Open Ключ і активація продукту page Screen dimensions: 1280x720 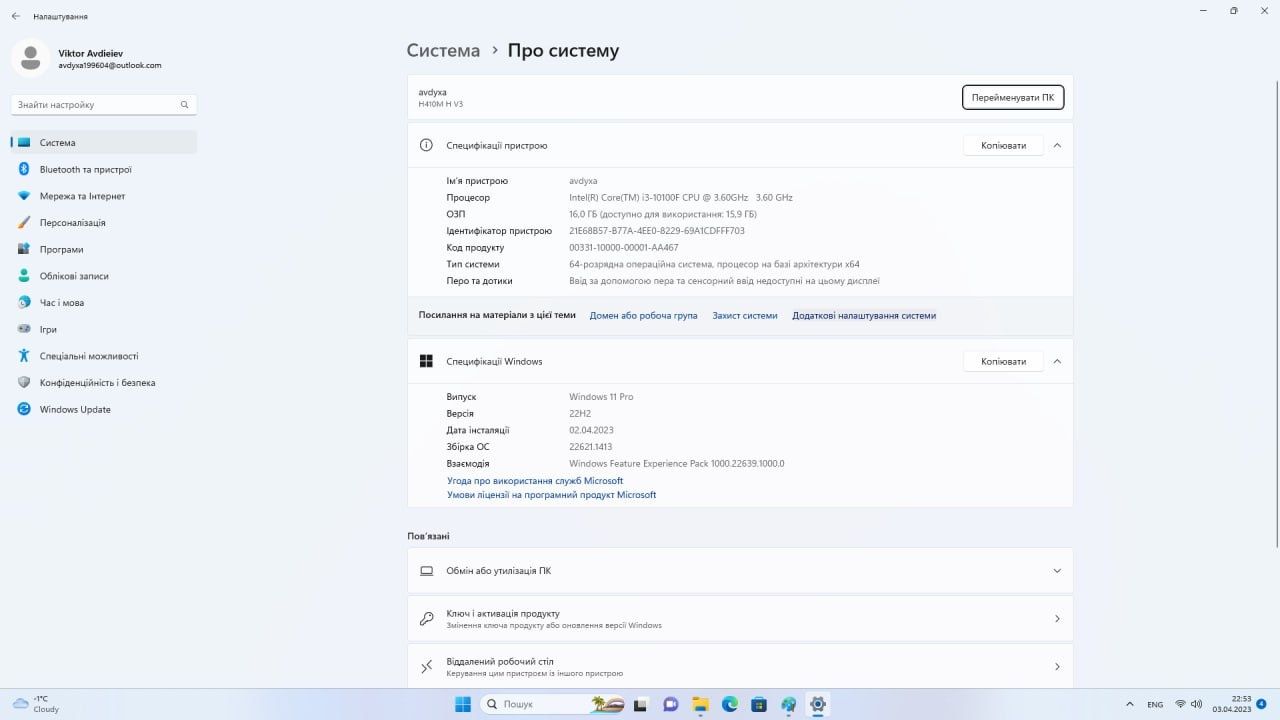click(740, 619)
